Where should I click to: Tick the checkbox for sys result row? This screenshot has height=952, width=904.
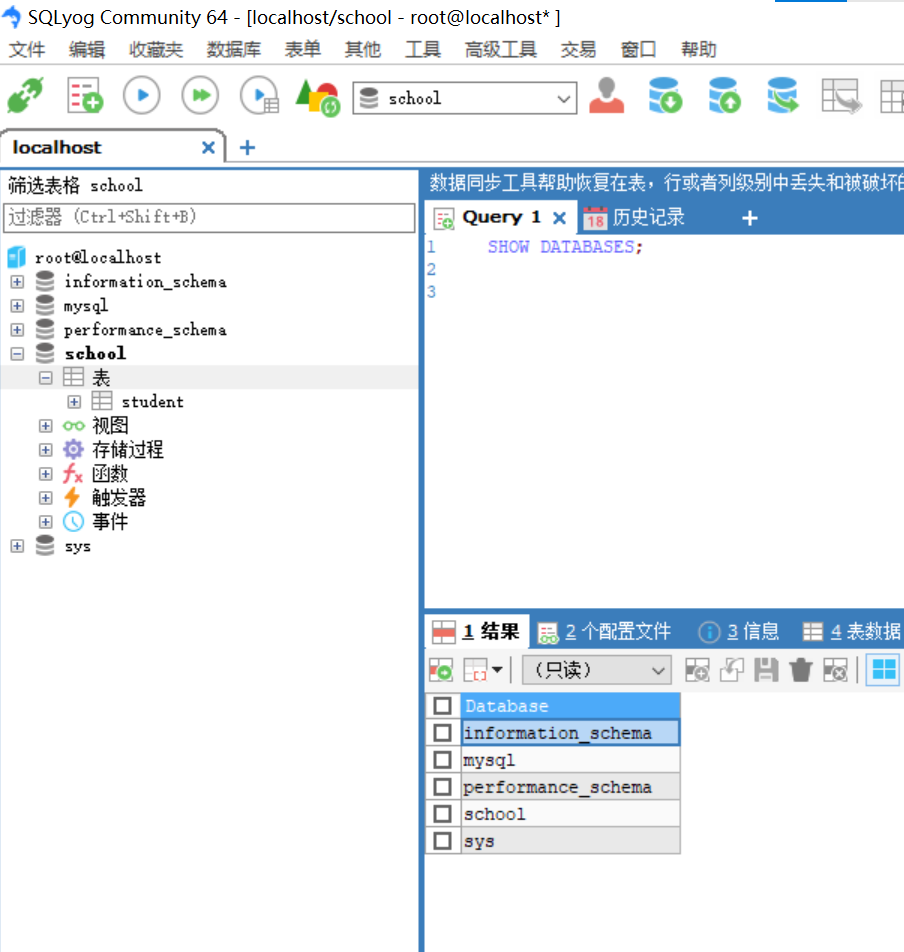point(443,841)
